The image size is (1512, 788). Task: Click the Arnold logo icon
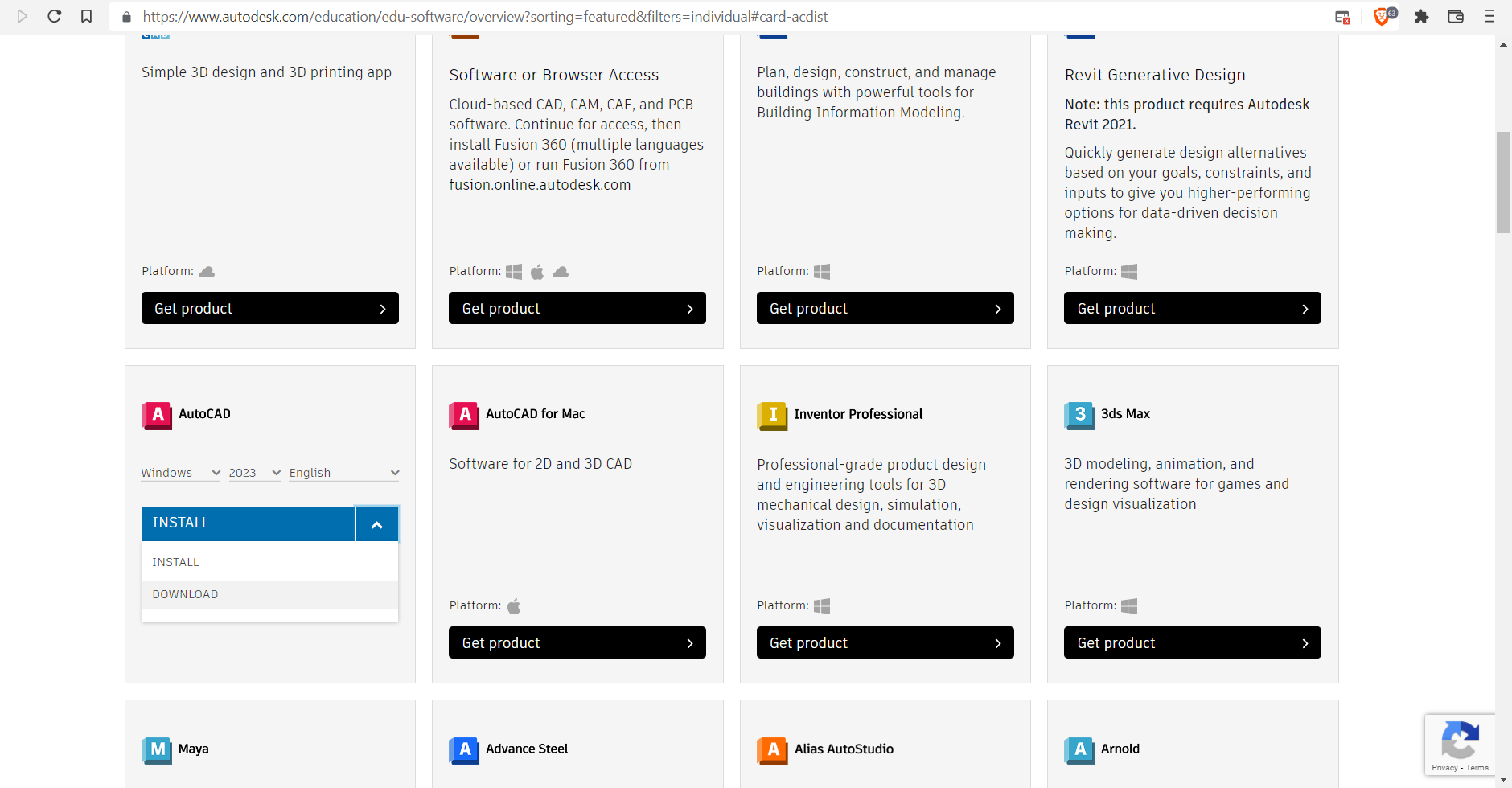click(1079, 749)
